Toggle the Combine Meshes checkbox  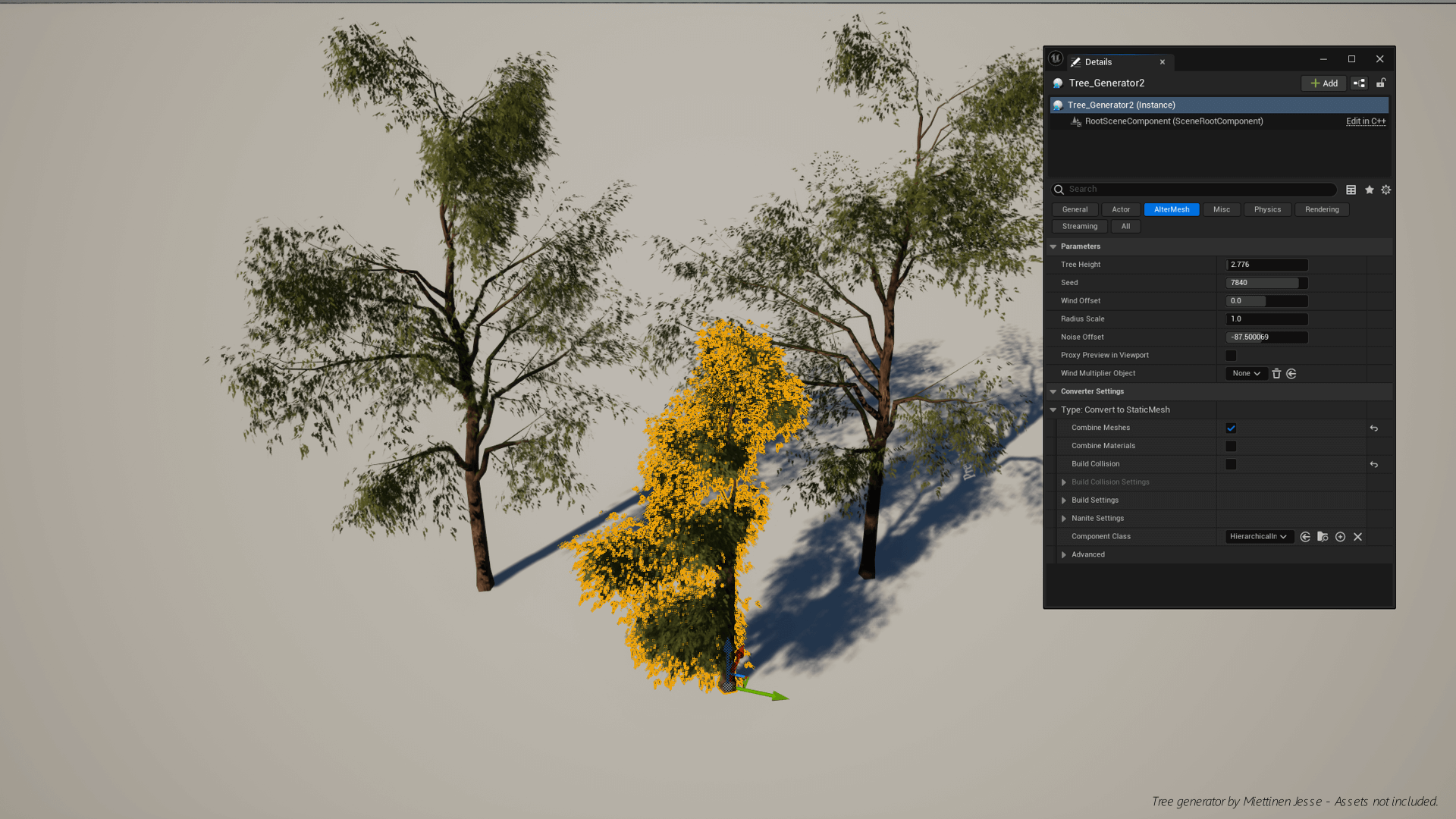pyautogui.click(x=1230, y=427)
